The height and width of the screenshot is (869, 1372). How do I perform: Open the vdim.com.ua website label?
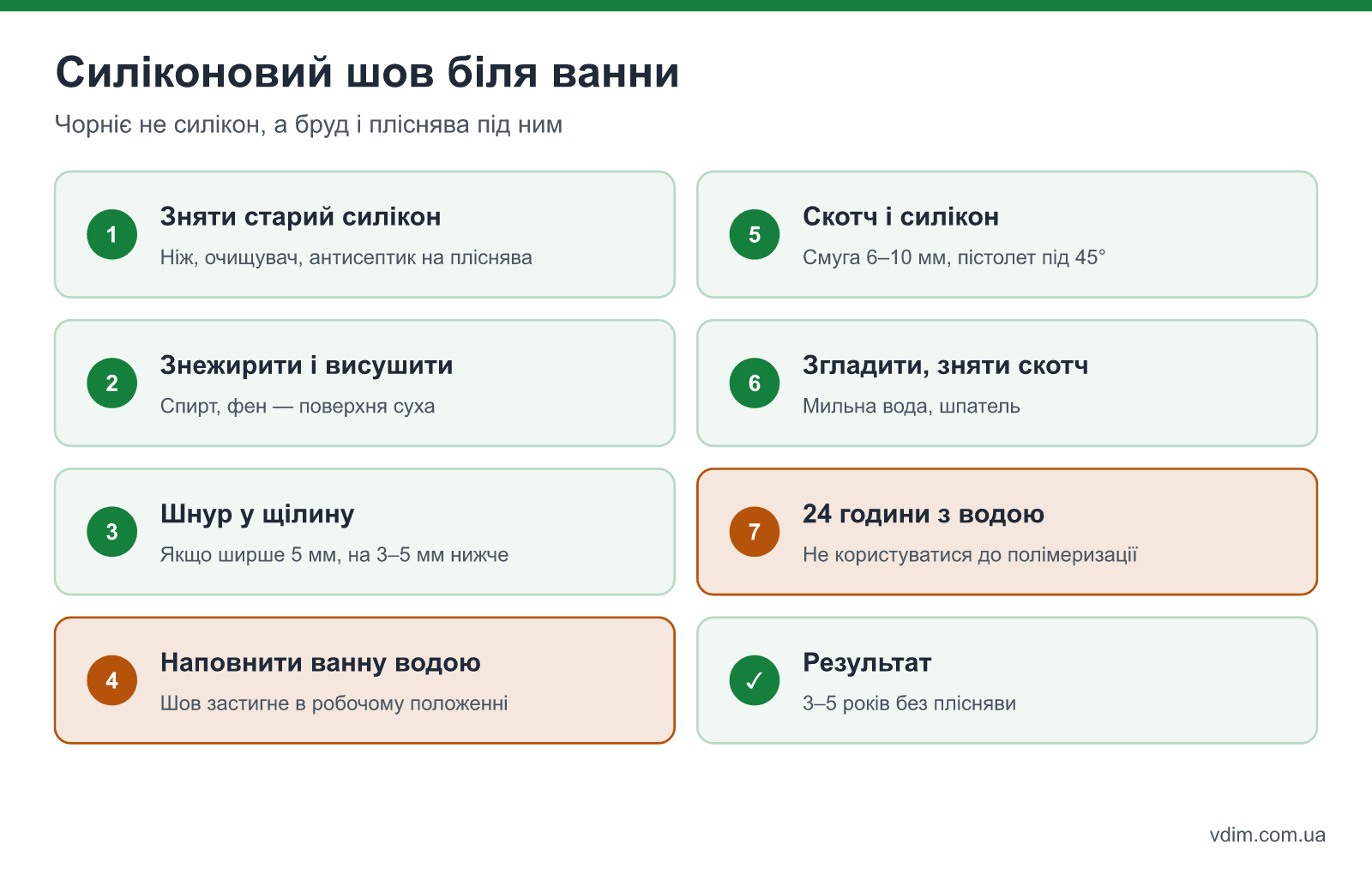tap(1267, 835)
